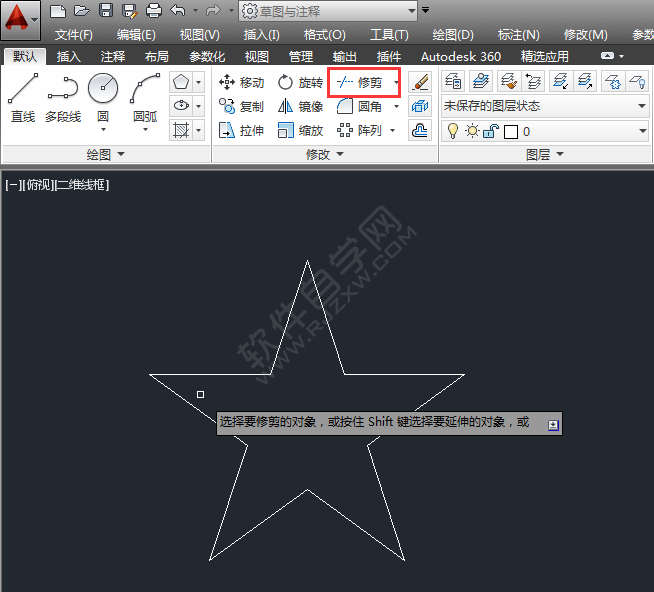Expand the Circle tool dropdown arrow
Viewport: 654px width, 592px height.
(x=103, y=130)
